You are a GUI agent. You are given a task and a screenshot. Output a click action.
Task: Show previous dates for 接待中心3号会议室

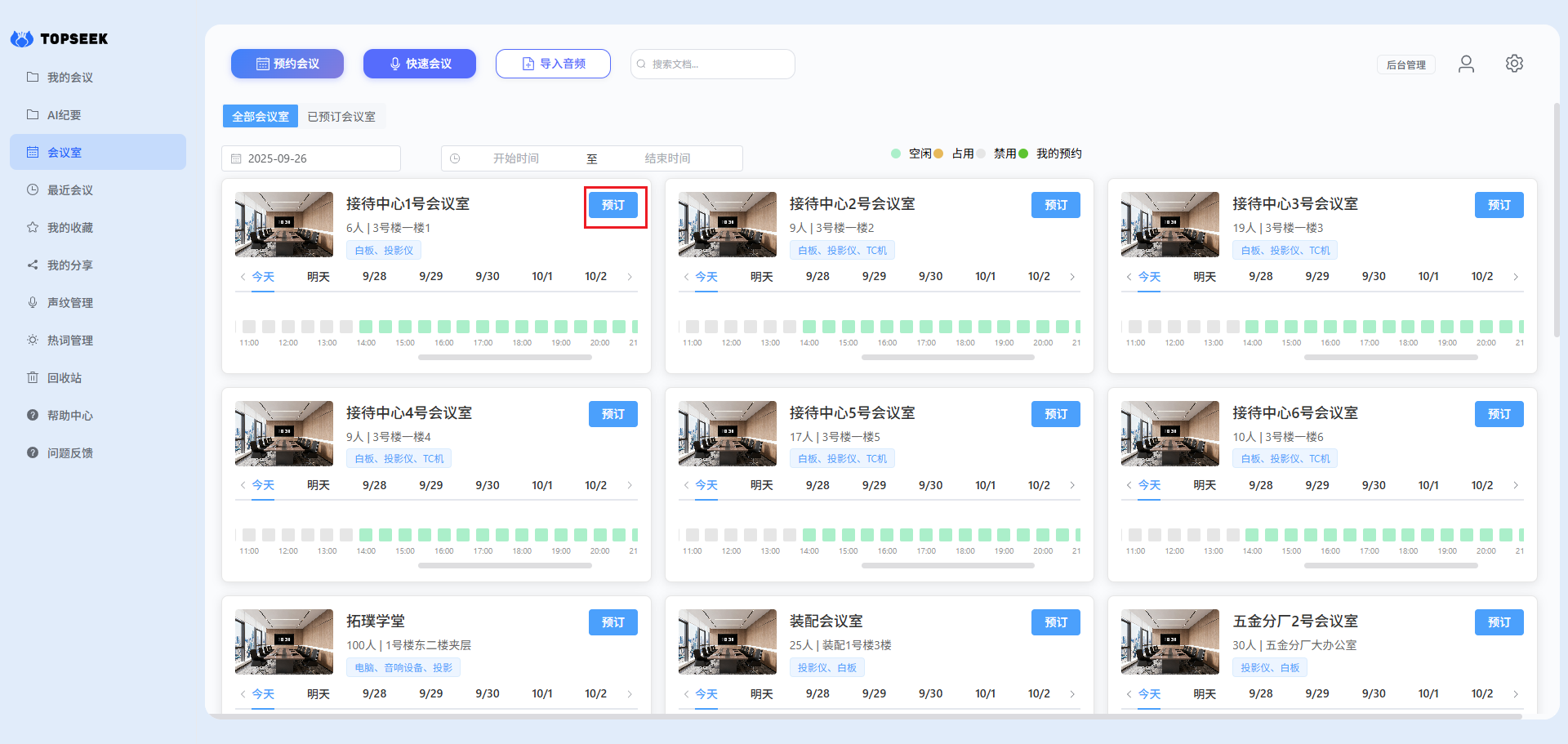(x=1129, y=277)
